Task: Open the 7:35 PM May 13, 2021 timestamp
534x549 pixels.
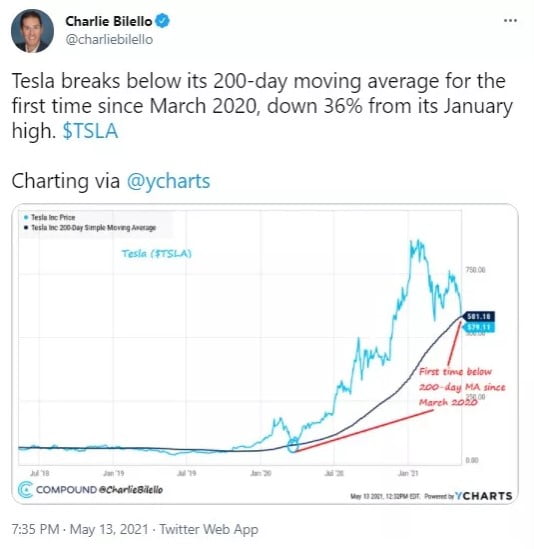Action: click(x=80, y=529)
